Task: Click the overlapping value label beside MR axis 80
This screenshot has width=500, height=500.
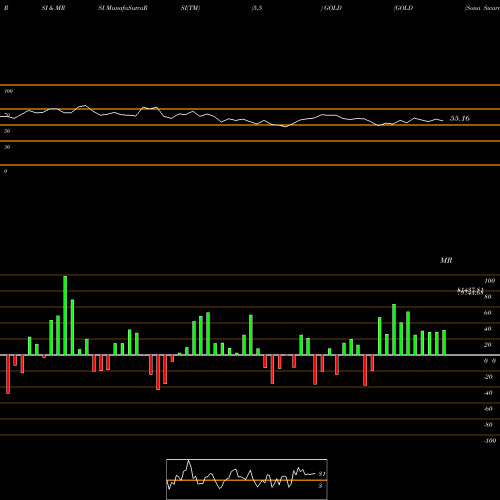Action: coord(470,291)
